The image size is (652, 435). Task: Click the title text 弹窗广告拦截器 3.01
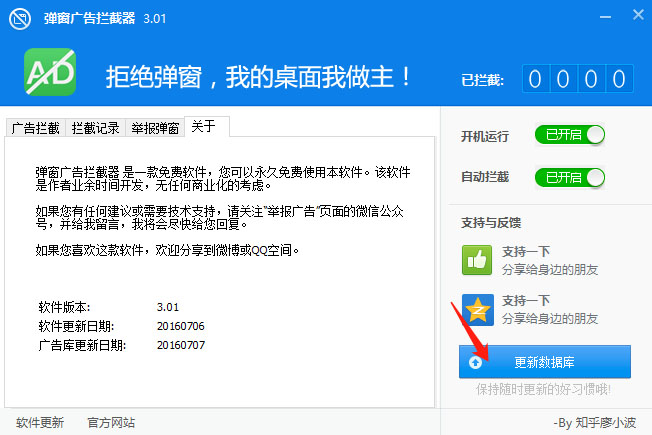105,19
